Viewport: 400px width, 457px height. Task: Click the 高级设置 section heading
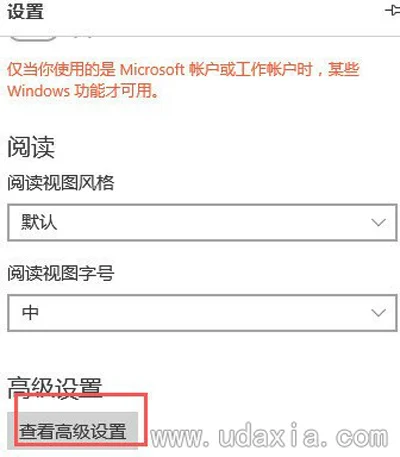click(55, 388)
